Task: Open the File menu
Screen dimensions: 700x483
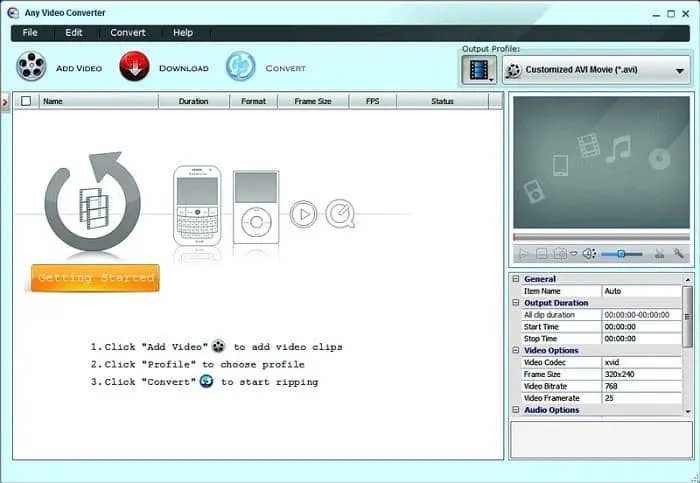Action: pos(30,33)
